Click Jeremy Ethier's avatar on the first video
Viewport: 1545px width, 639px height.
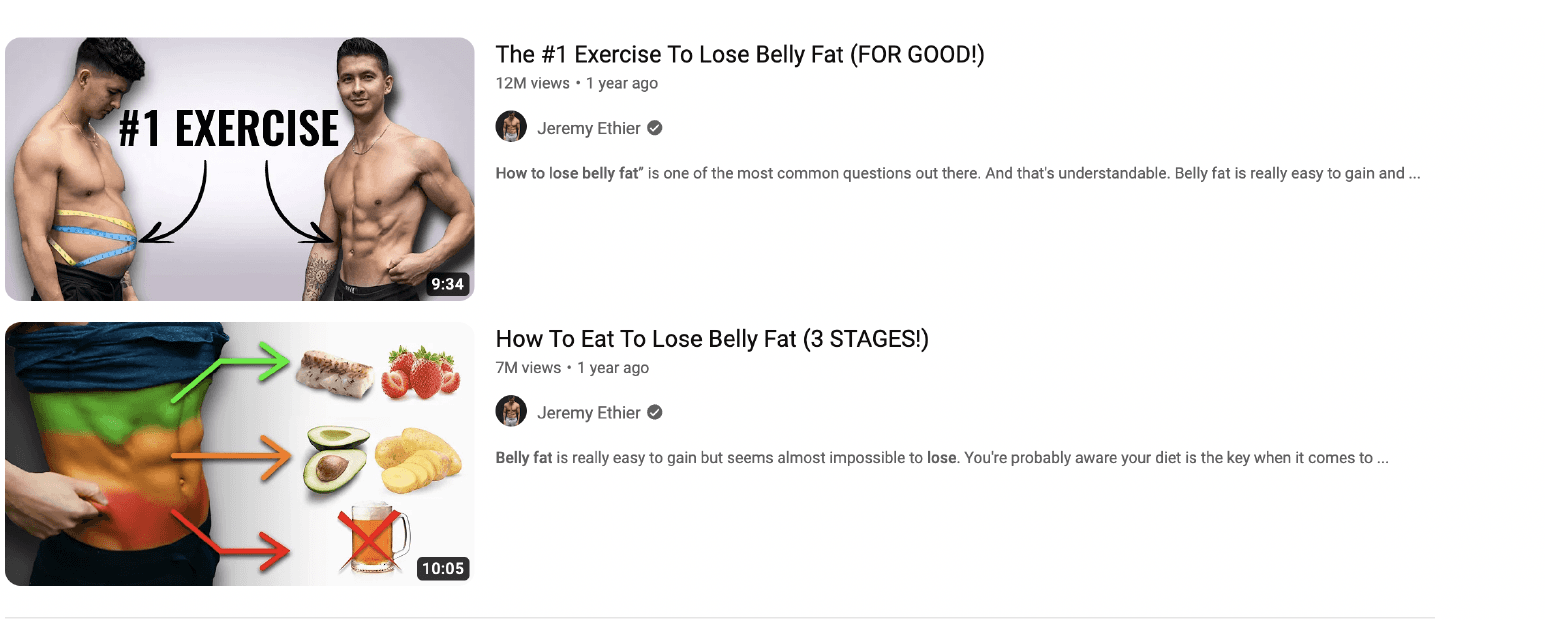pos(511,127)
